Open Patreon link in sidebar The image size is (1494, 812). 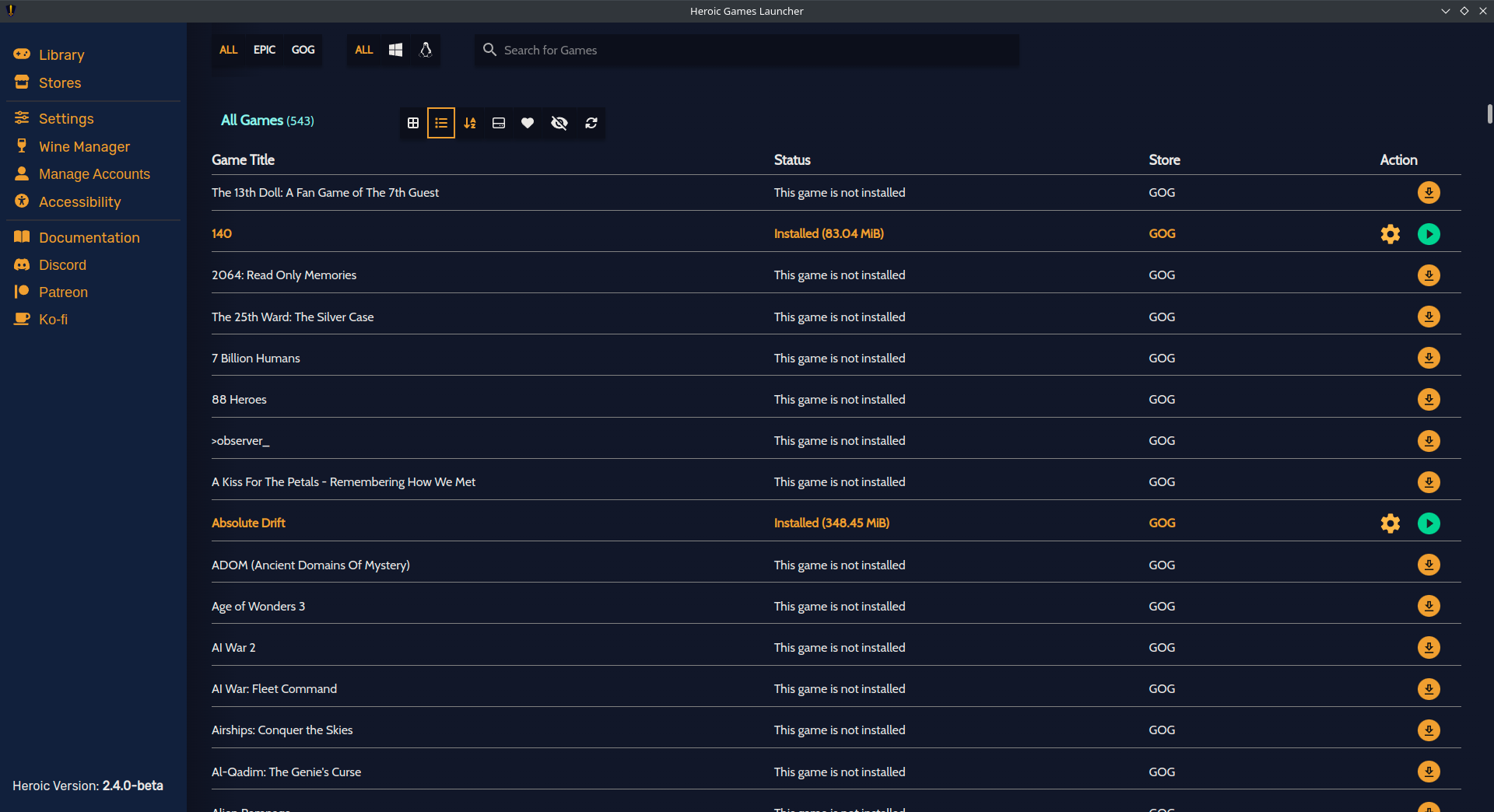click(x=63, y=292)
